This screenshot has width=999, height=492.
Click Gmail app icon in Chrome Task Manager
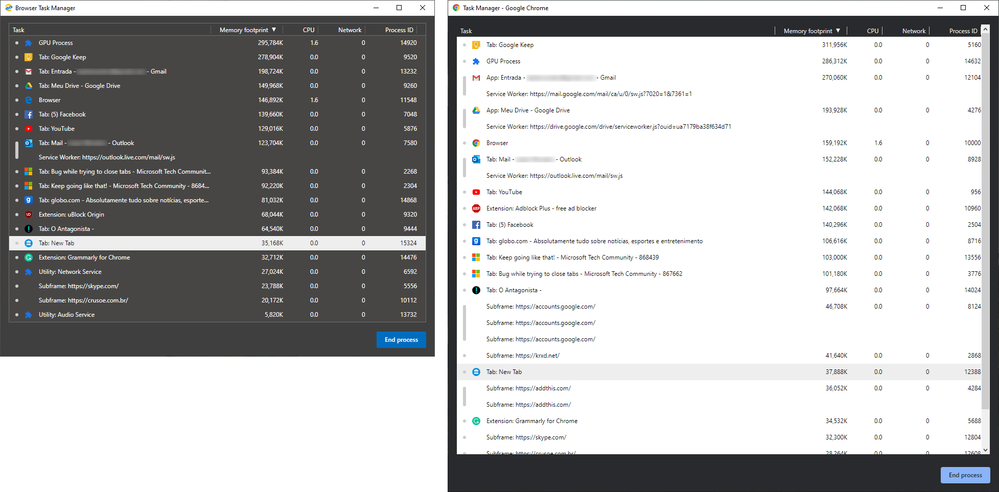click(x=476, y=78)
